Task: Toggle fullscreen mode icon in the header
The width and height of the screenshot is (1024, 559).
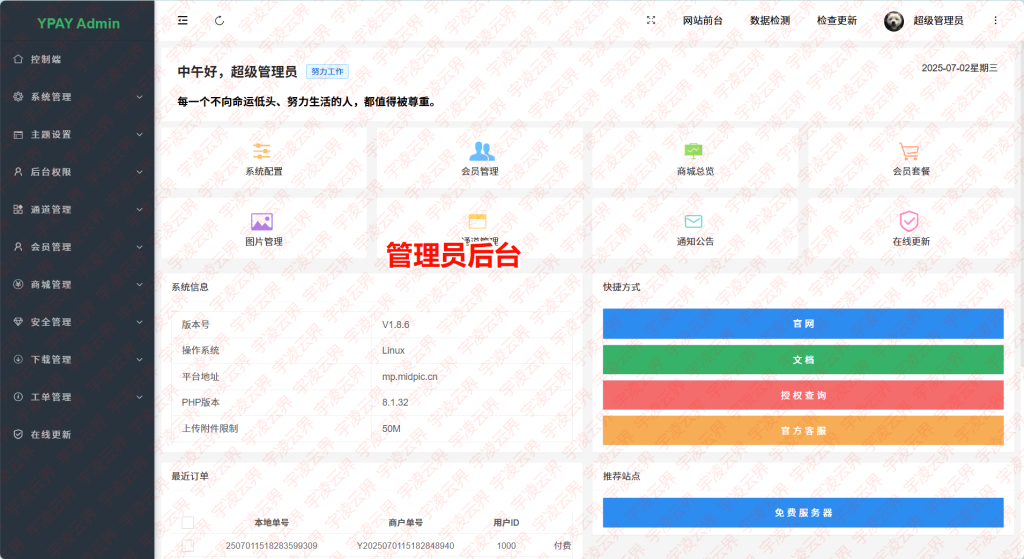Action: (651, 20)
